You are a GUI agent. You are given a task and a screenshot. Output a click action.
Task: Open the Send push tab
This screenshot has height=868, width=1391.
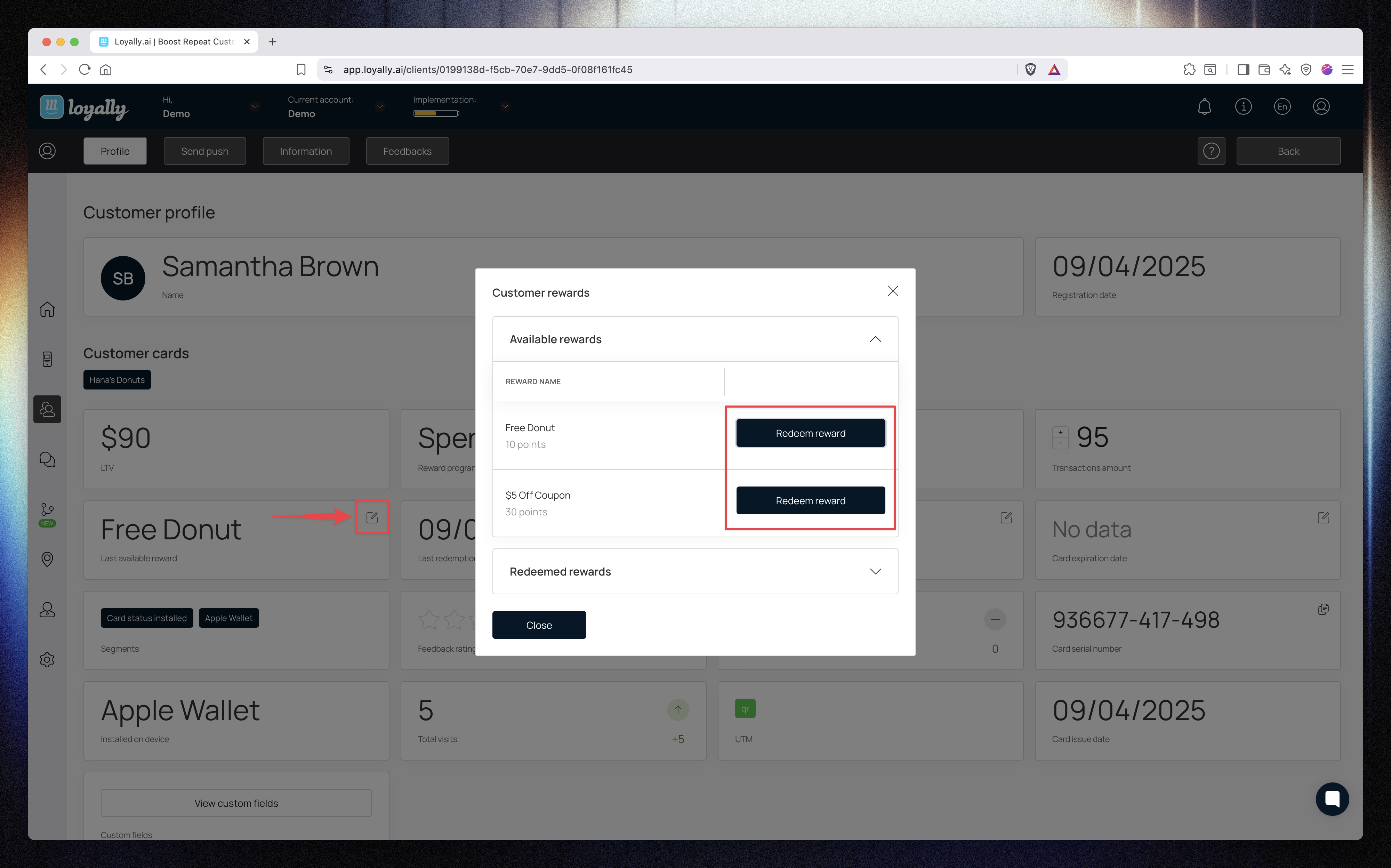tap(204, 151)
